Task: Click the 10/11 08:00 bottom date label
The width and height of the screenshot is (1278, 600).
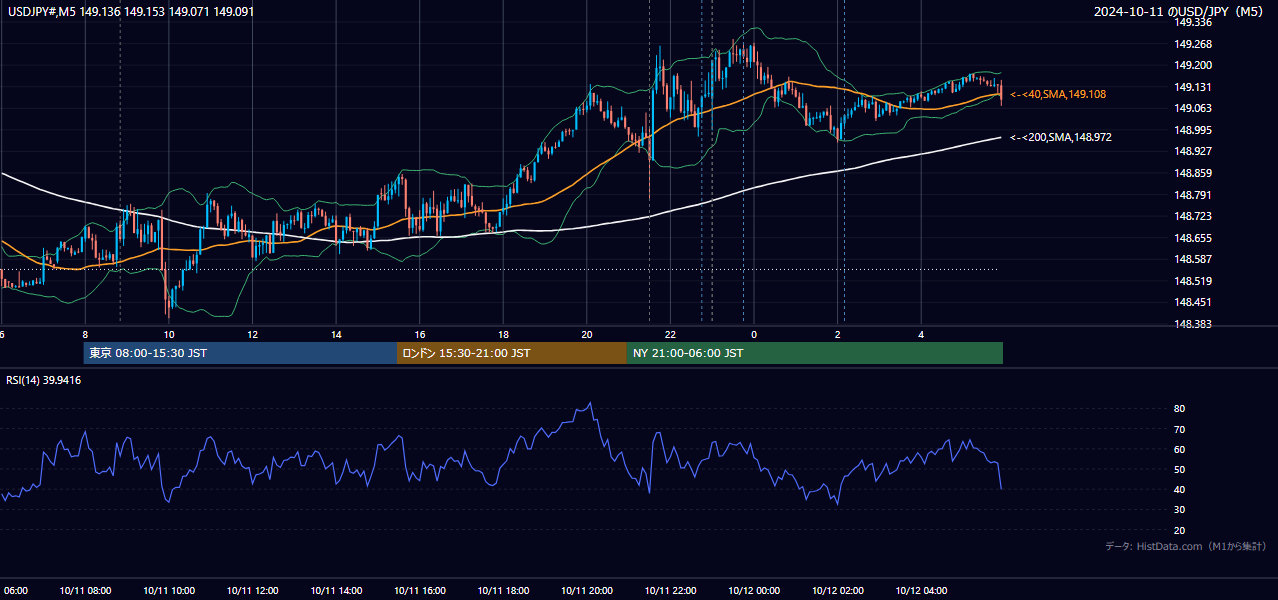Action: click(x=85, y=591)
